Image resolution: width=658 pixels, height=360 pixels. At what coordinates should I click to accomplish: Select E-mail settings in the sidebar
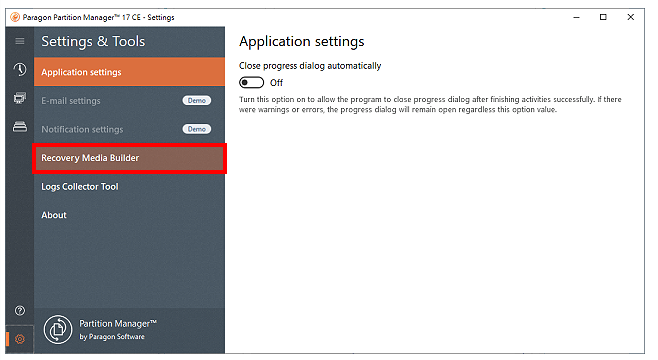pos(129,101)
